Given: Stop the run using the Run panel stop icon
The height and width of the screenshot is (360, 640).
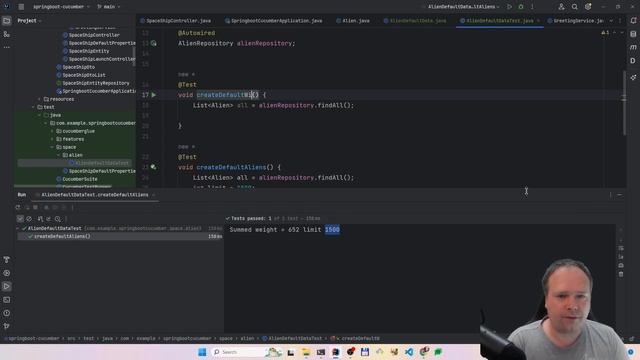Looking at the screenshot, I should pos(36,207).
